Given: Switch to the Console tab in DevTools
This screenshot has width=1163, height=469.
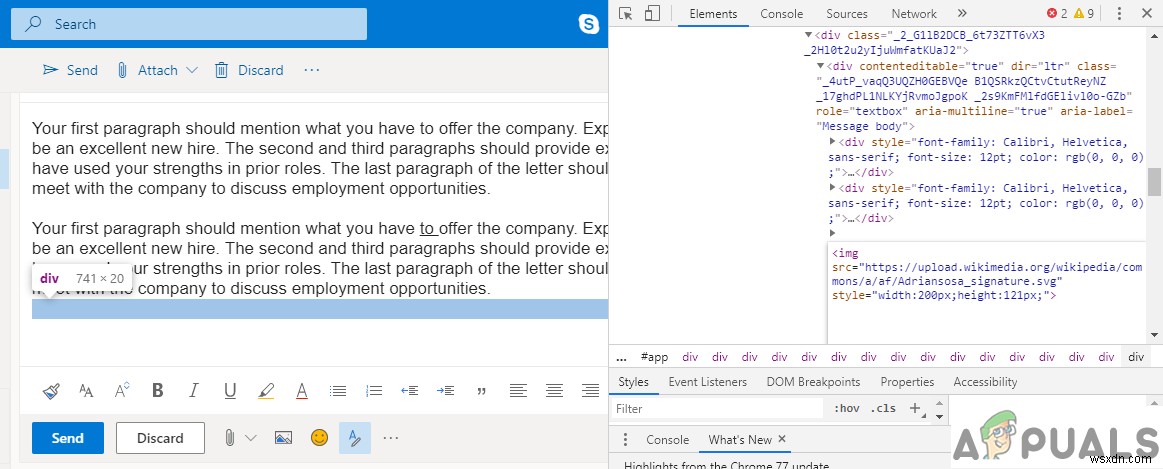Looking at the screenshot, I should (782, 13).
